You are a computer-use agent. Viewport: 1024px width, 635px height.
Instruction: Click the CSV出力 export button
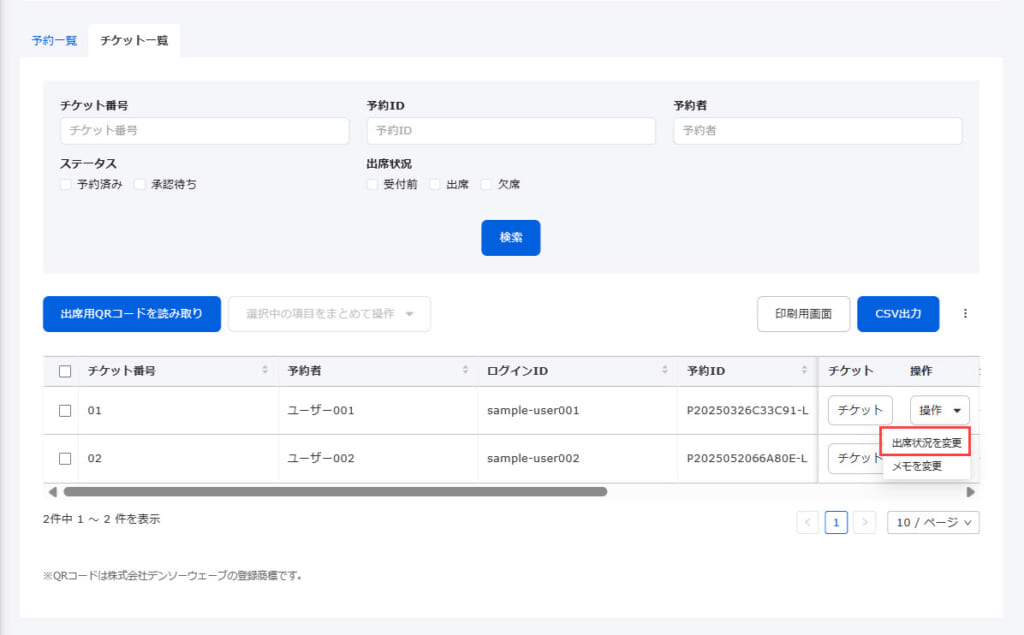click(897, 314)
